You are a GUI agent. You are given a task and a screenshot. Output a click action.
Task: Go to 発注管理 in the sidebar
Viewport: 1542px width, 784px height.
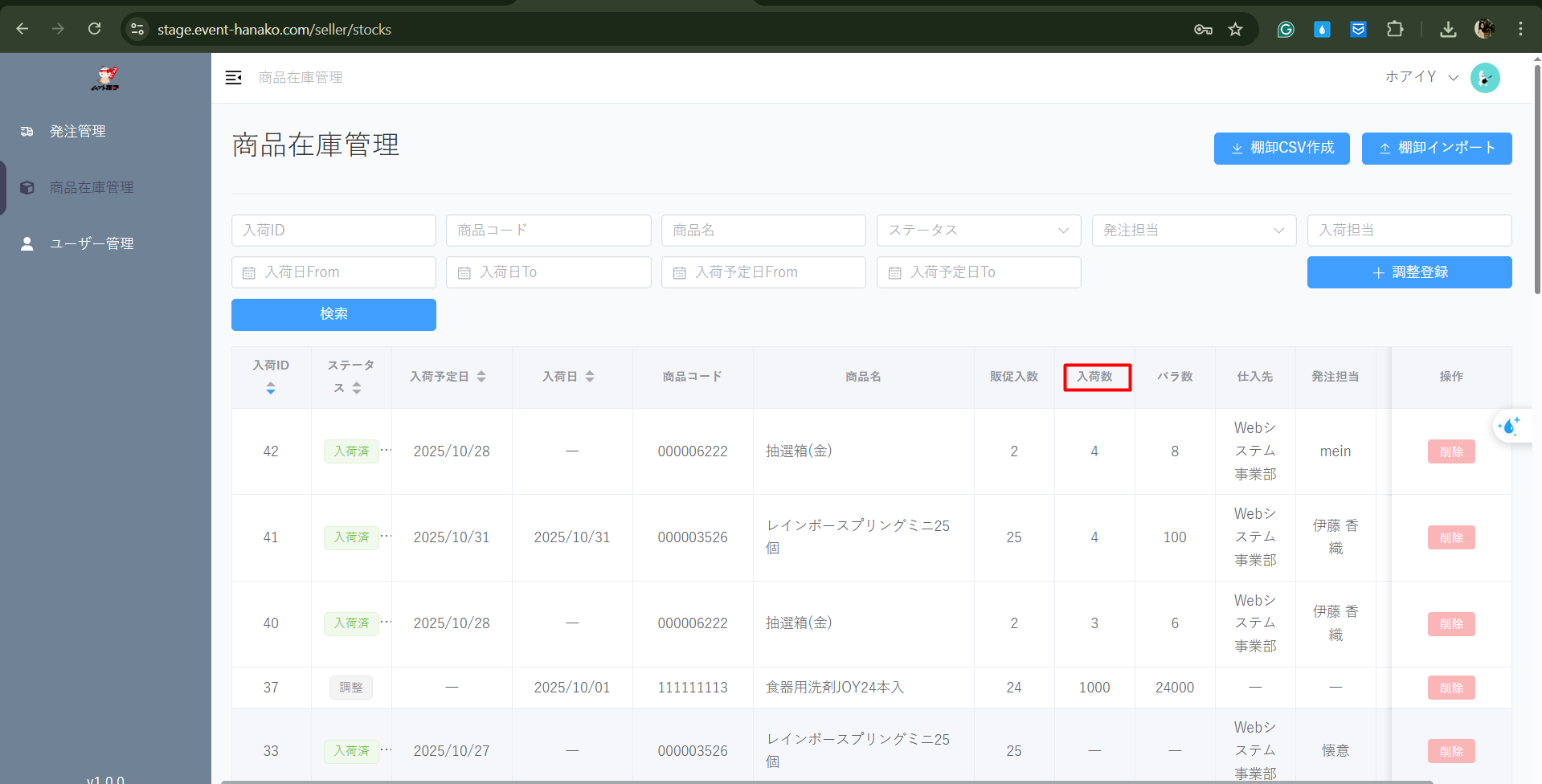[x=78, y=131]
